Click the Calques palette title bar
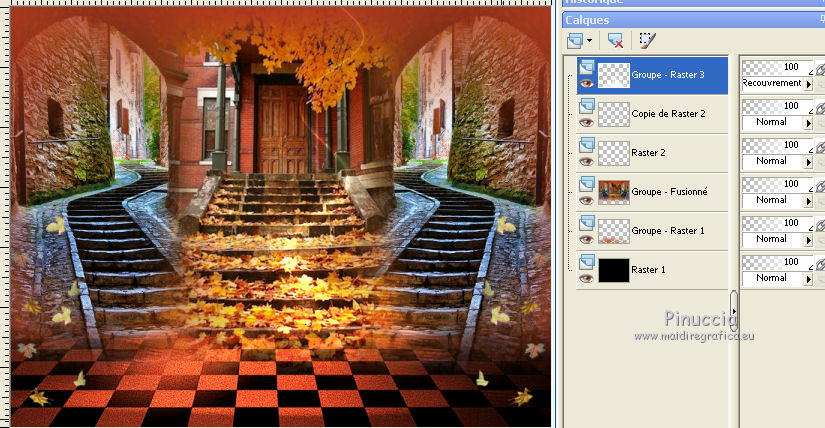The image size is (825, 428). tap(693, 20)
